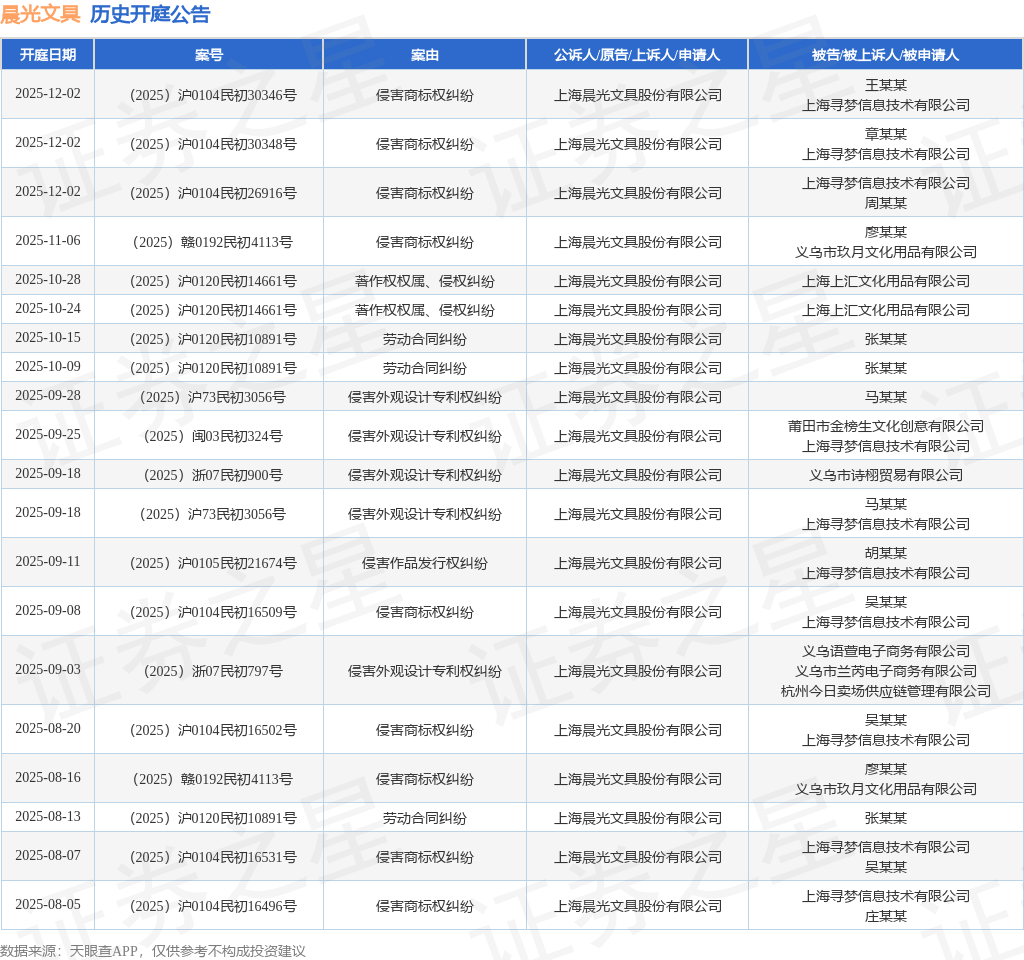Click defendant 周某某
The height and width of the screenshot is (960, 1024).
(886, 203)
